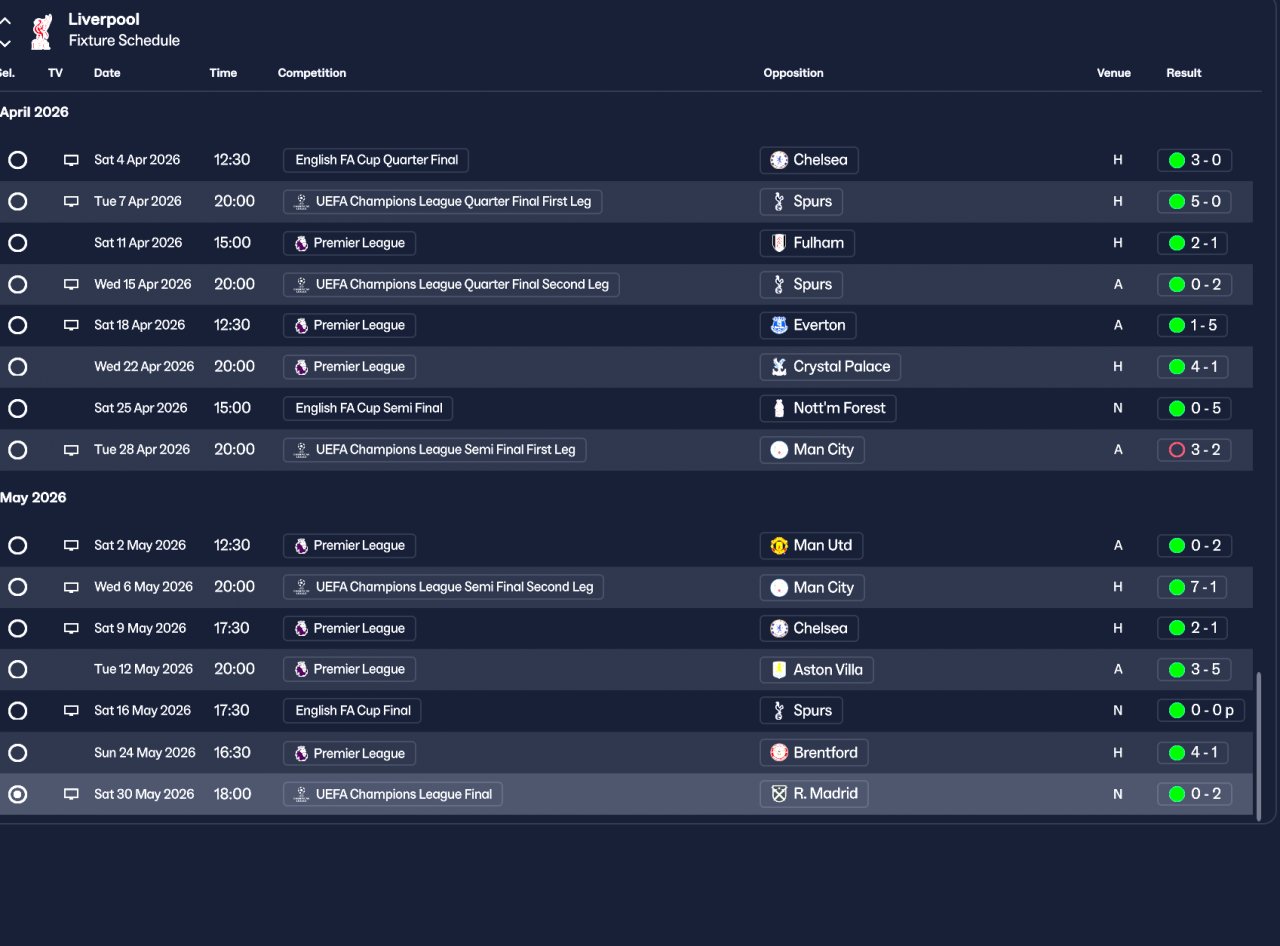The height and width of the screenshot is (946, 1280).
Task: Sort by the Venue column header
Action: 1114,73
